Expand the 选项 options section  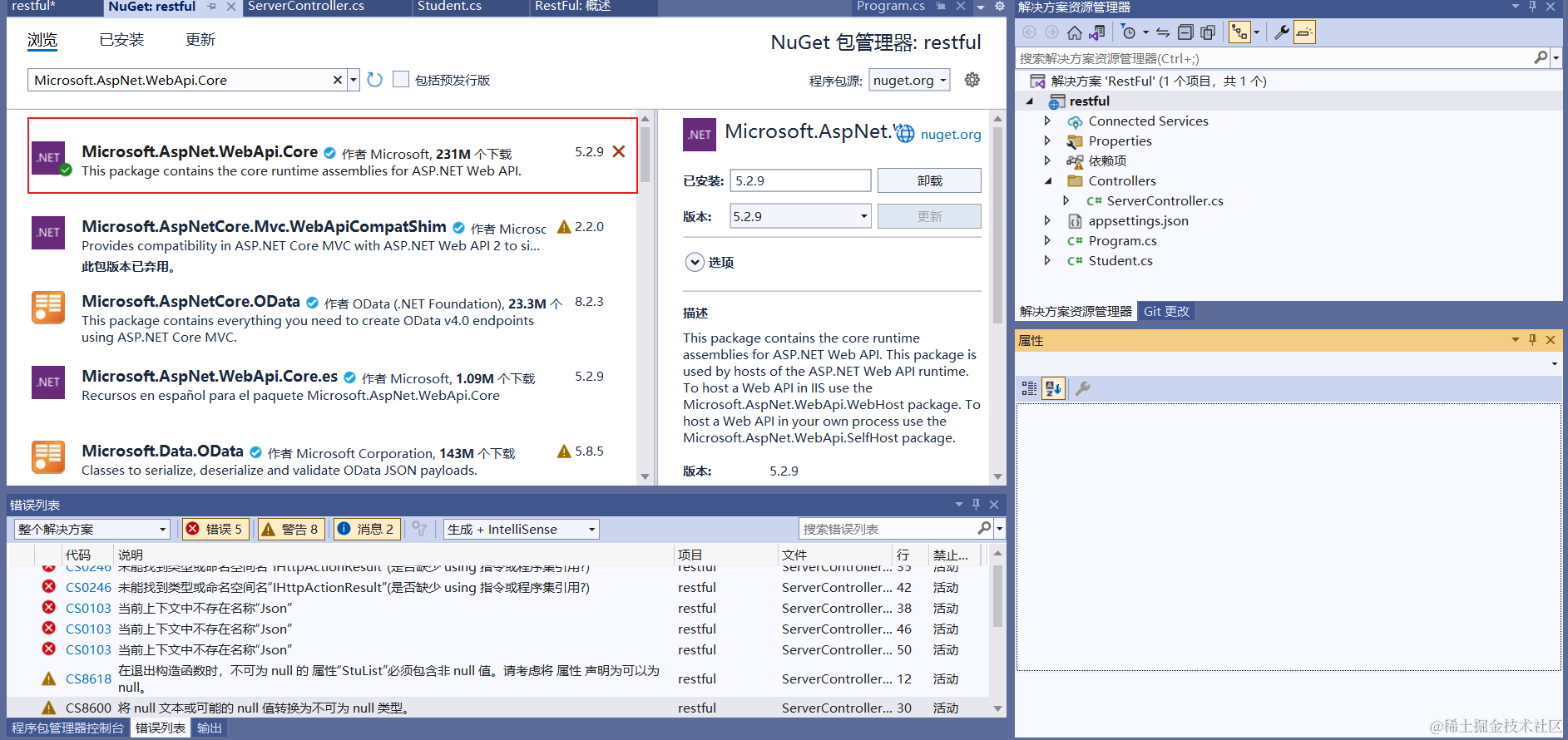click(x=695, y=262)
